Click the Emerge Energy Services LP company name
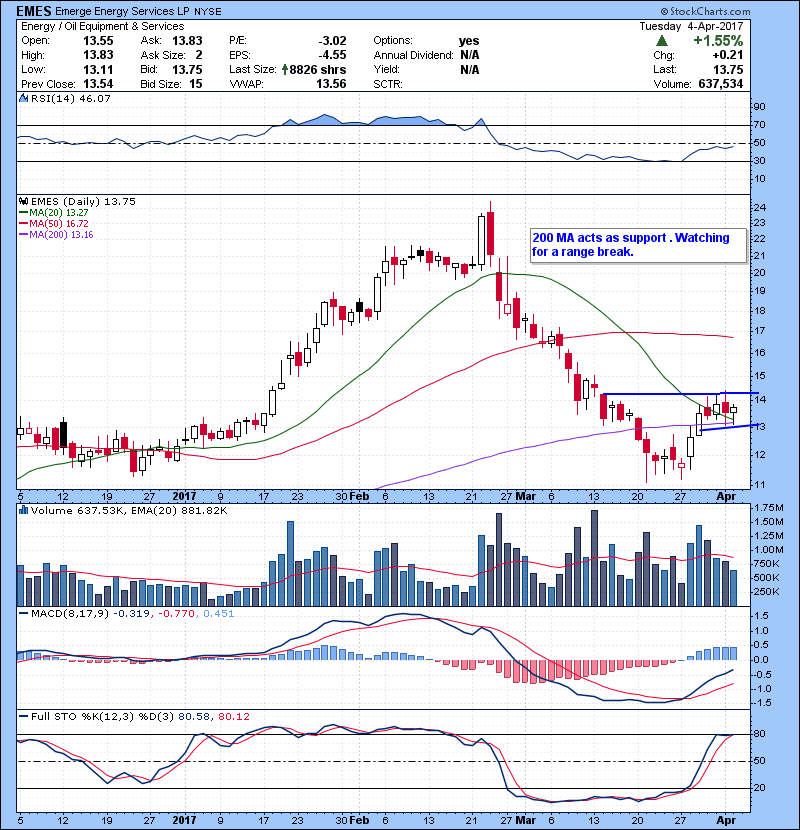The width and height of the screenshot is (800, 830). [122, 11]
